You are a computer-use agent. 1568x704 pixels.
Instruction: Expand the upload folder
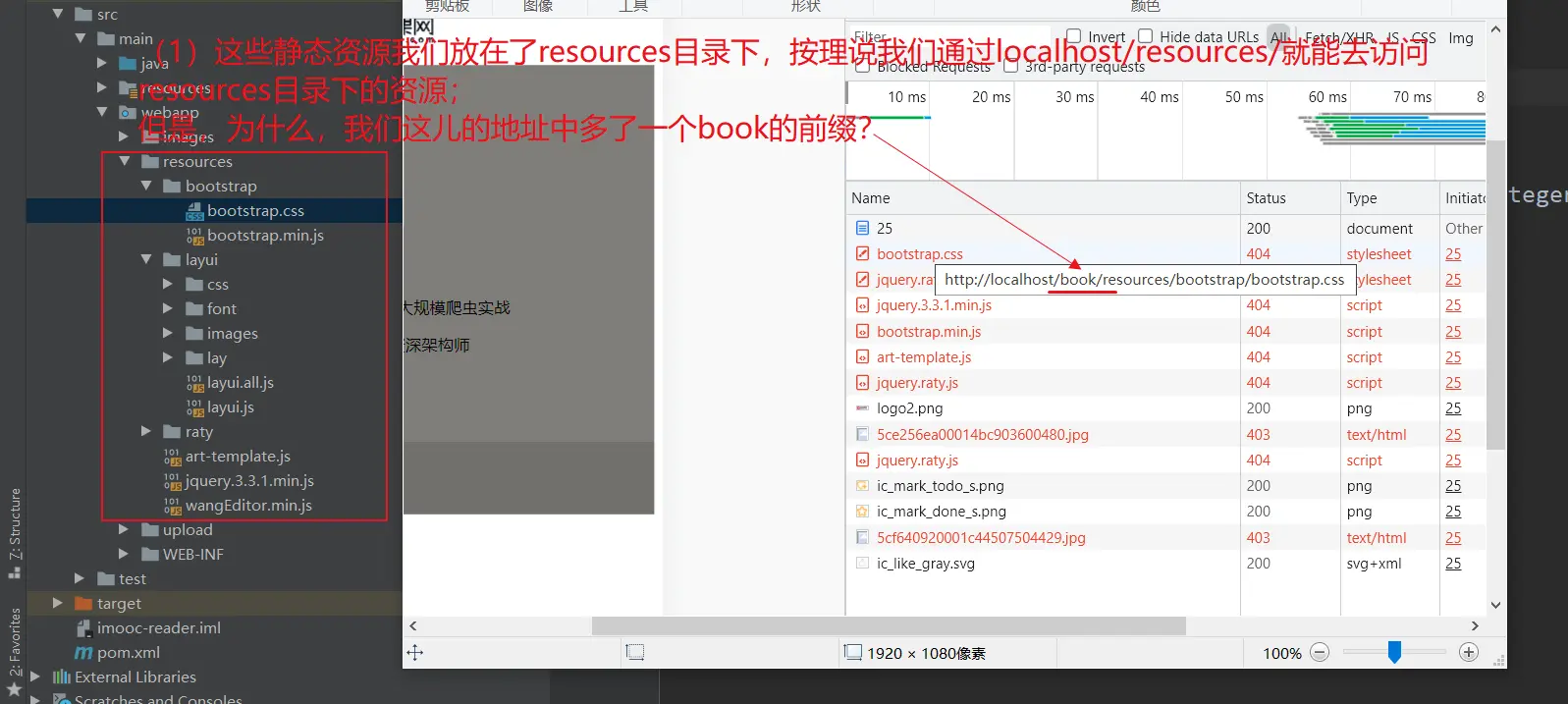pyautogui.click(x=124, y=529)
